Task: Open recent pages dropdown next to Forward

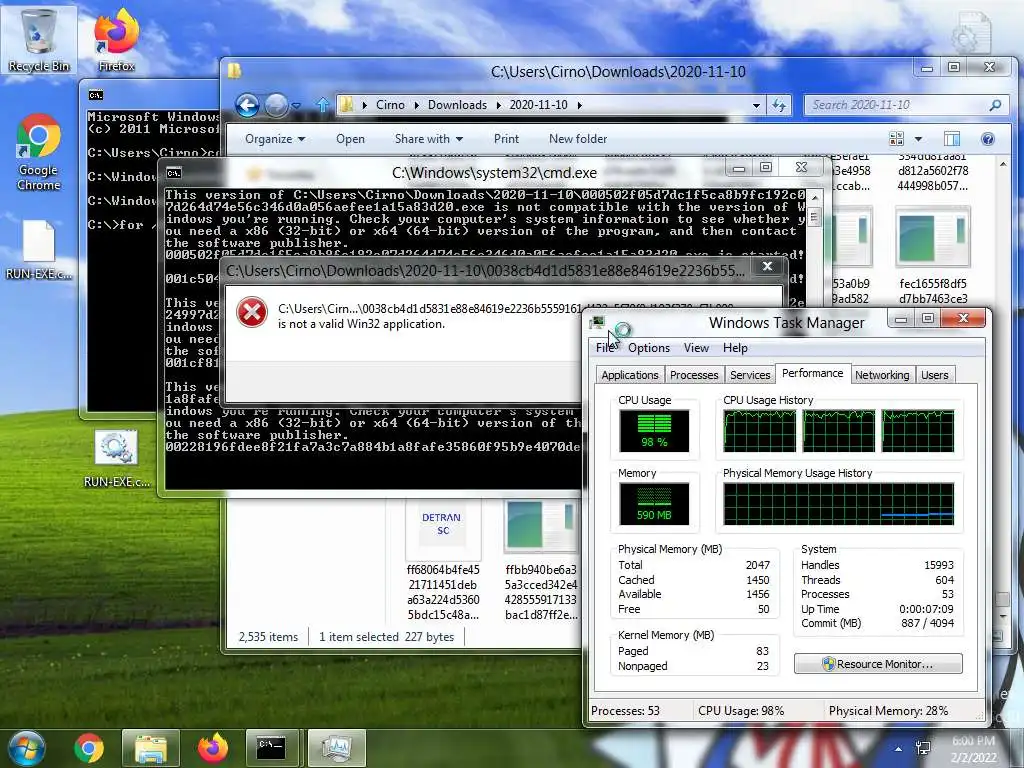Action: (x=296, y=105)
